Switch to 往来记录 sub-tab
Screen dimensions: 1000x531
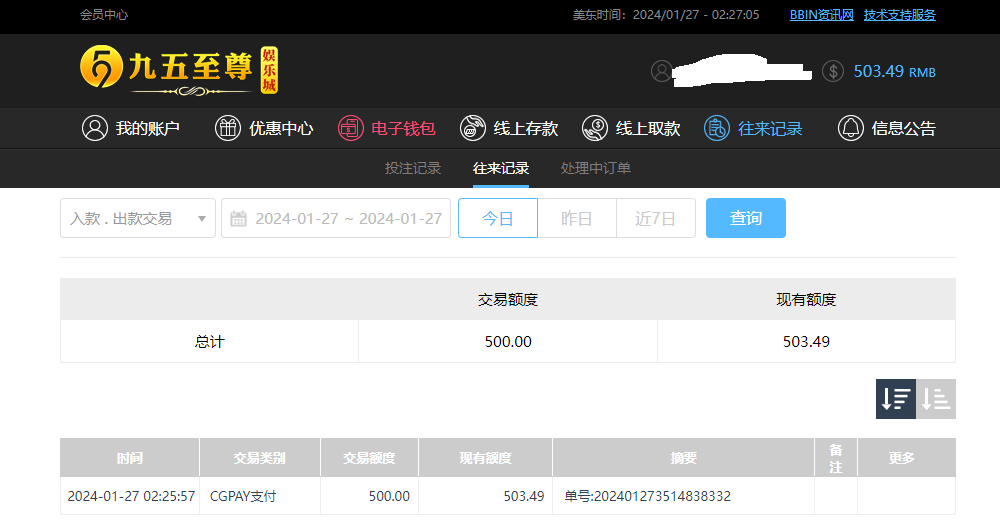click(x=501, y=168)
